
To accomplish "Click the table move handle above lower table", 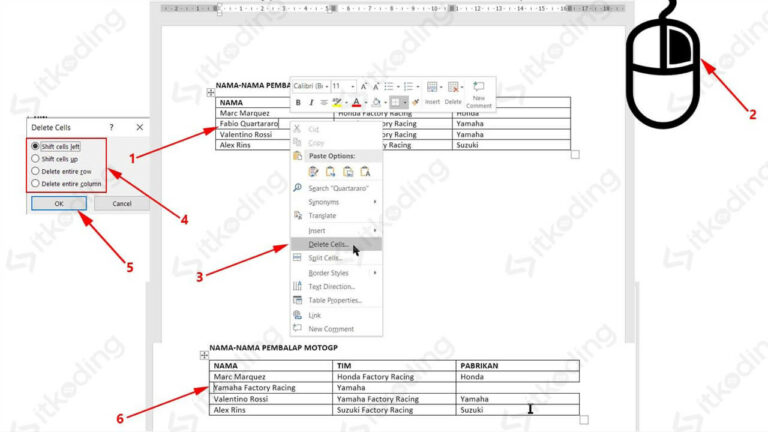I will pyautogui.click(x=204, y=355).
